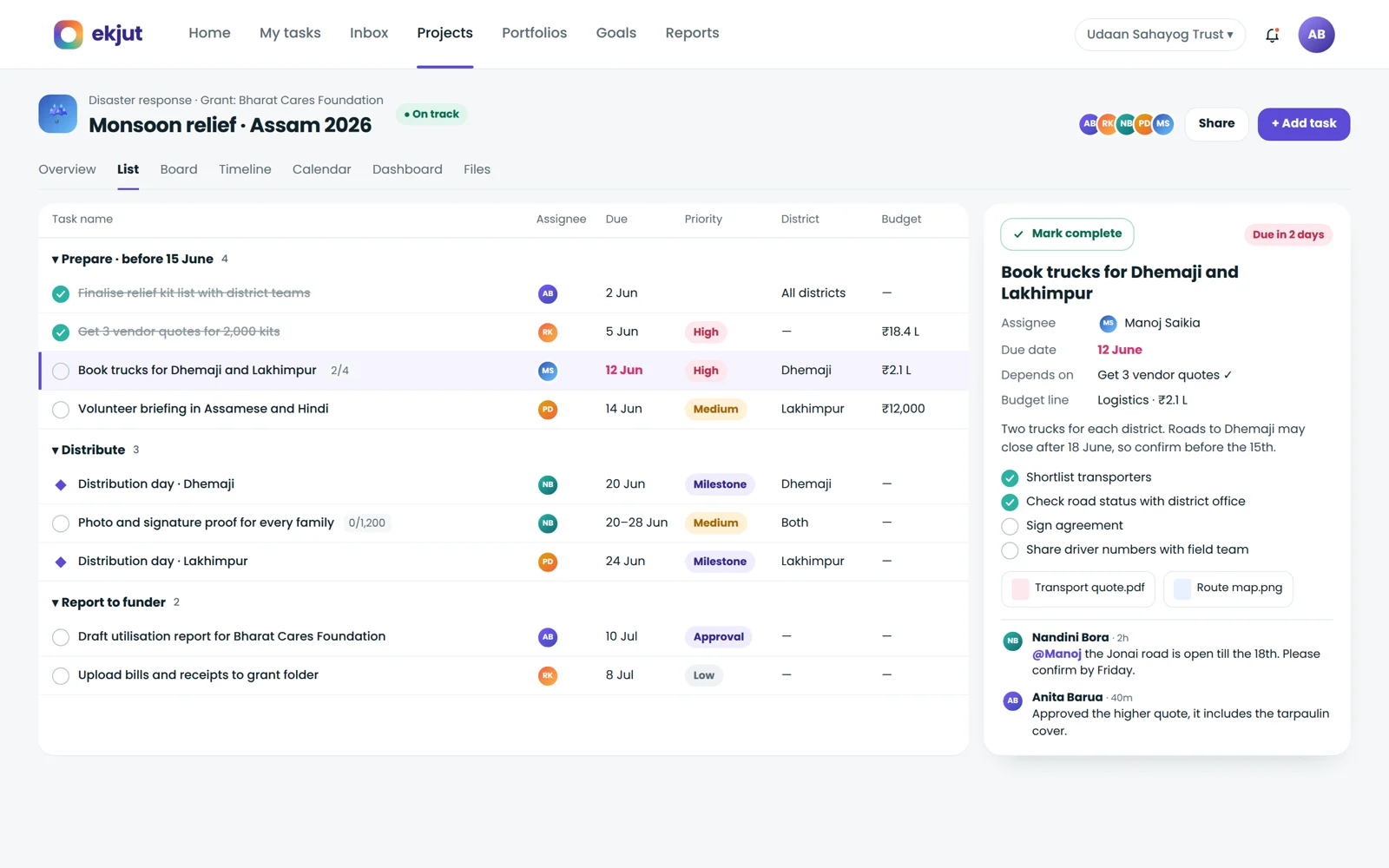Open the AB user profile avatar
The width and height of the screenshot is (1389, 868).
tap(1316, 35)
